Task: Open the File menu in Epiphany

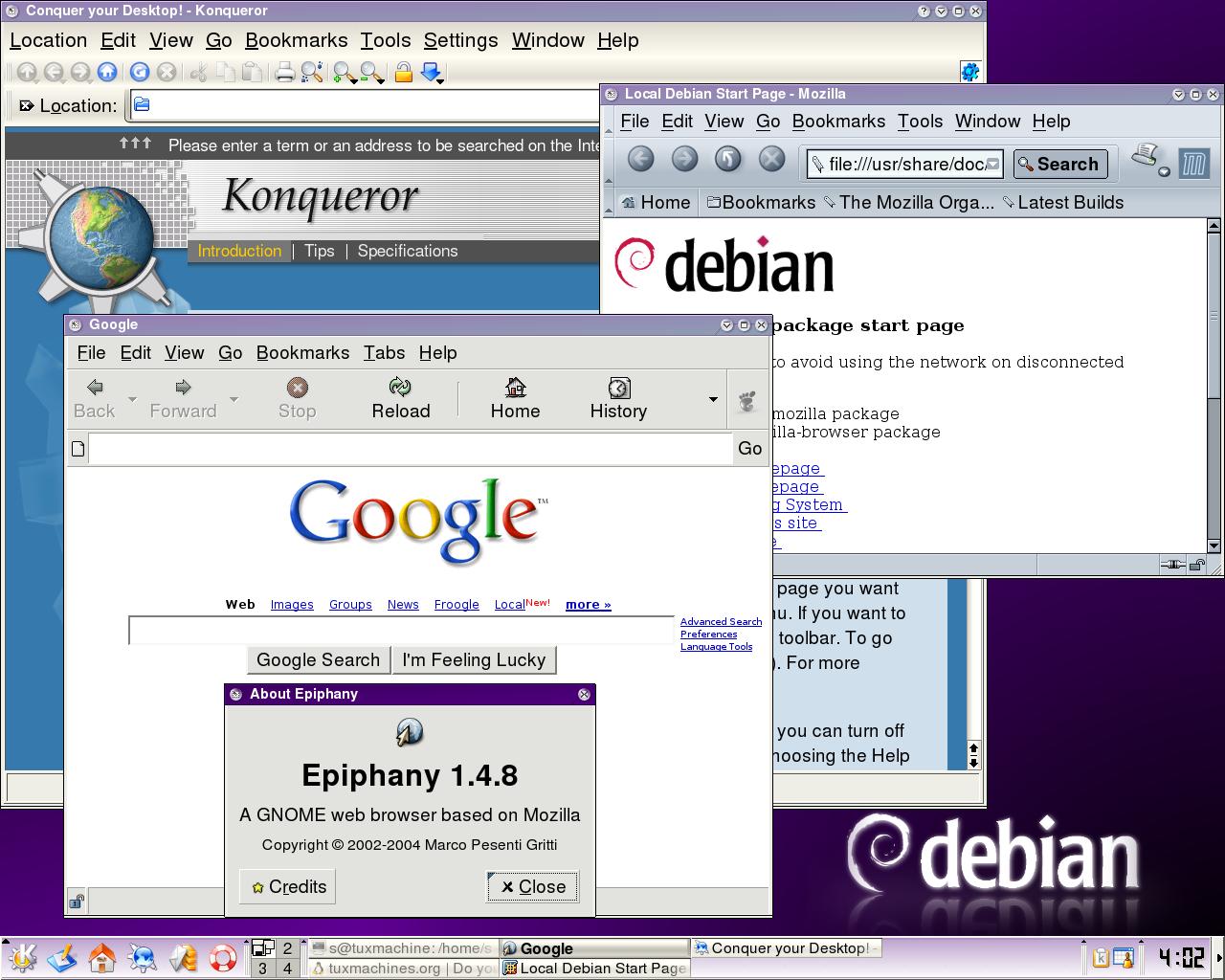Action: coord(91,353)
